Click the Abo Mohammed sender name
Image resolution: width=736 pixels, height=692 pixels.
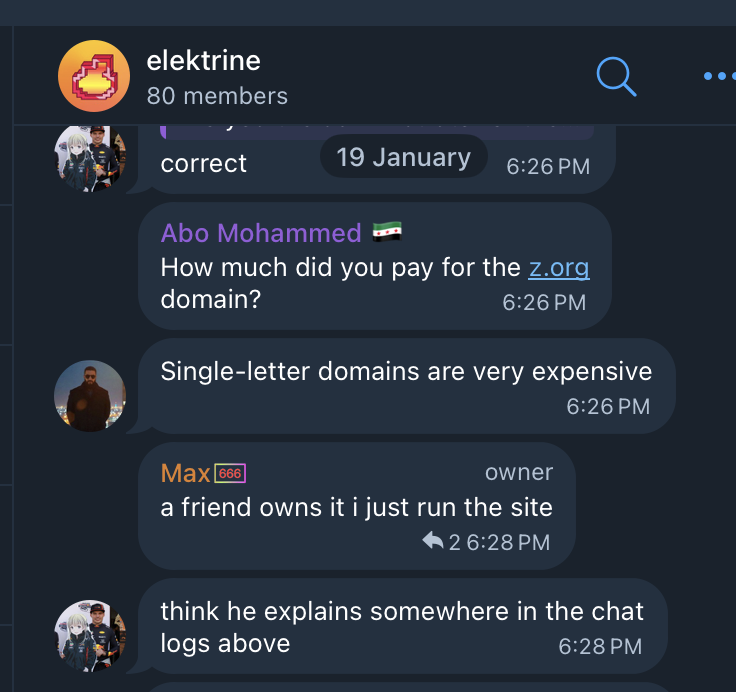pos(261,233)
